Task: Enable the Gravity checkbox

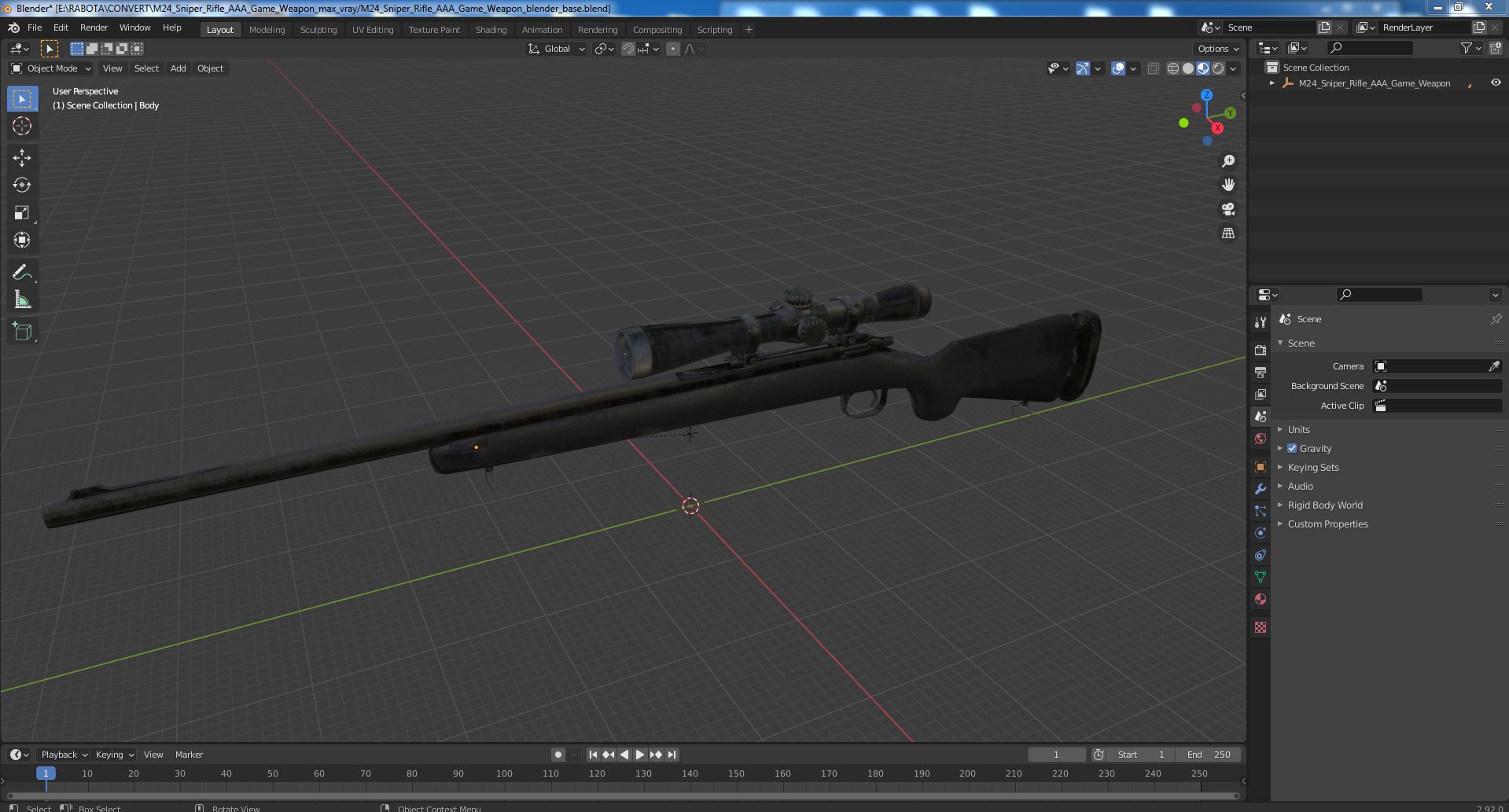Action: (1292, 448)
